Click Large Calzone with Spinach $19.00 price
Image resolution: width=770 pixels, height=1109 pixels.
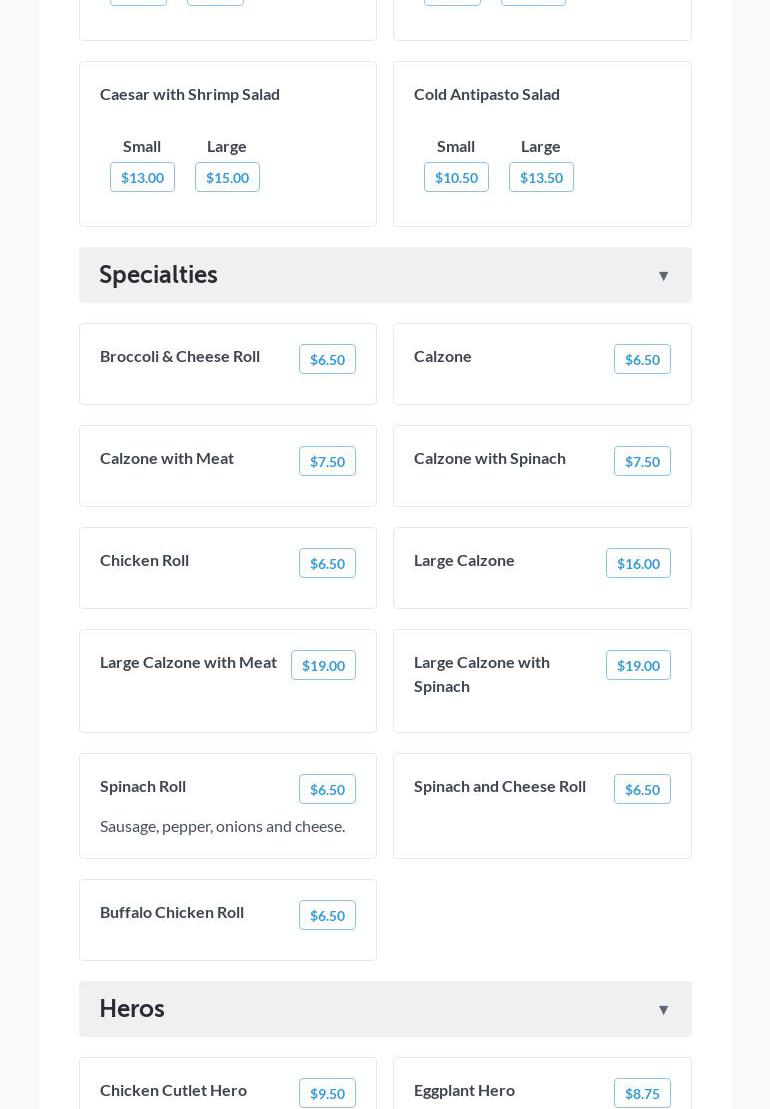pyautogui.click(x=638, y=665)
